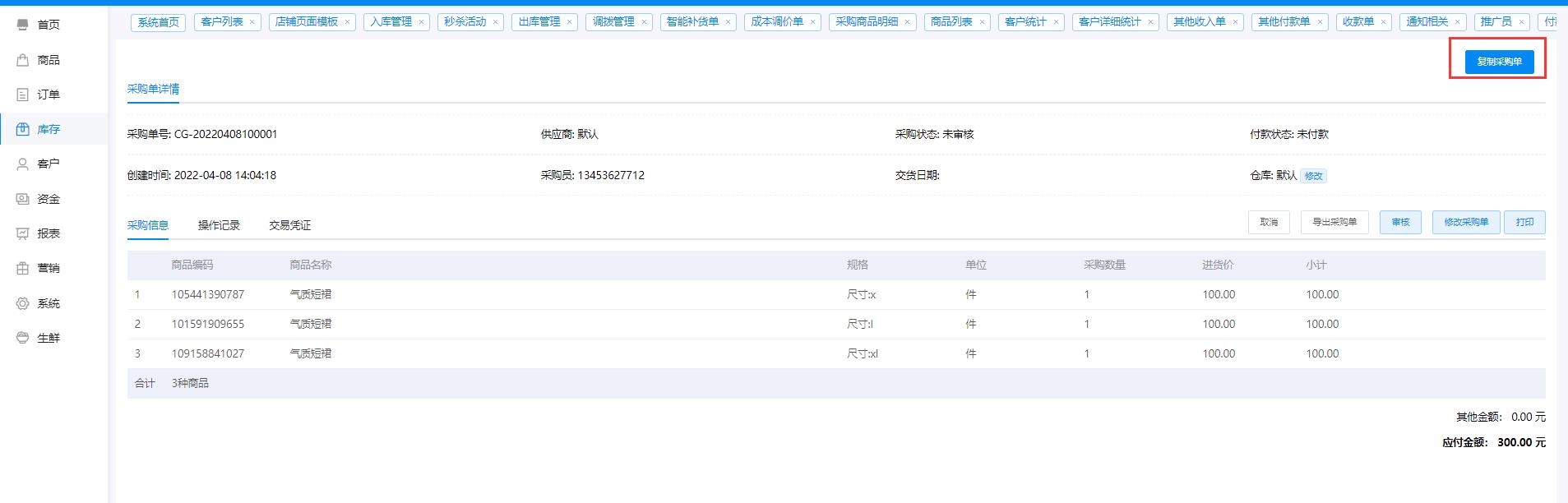Click the 导出采购单 export button
1568x503 pixels.
click(x=1334, y=222)
